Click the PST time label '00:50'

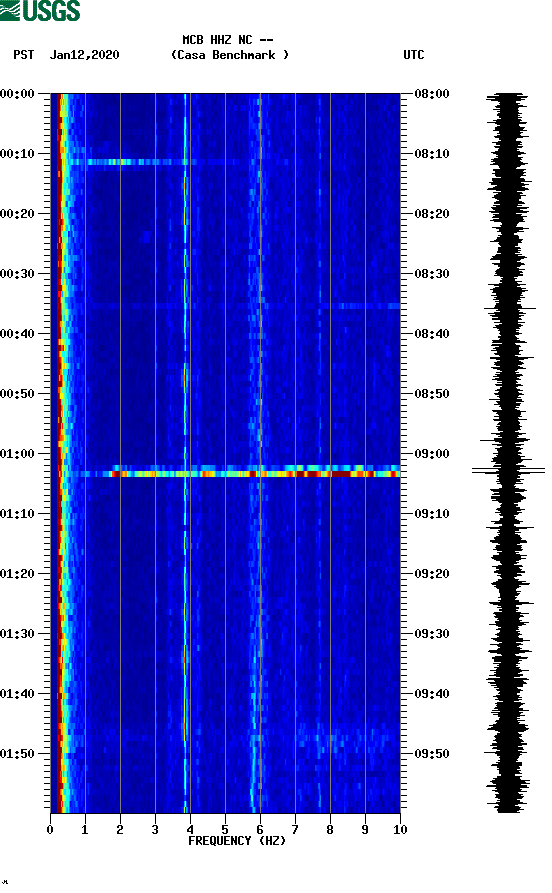click(x=17, y=394)
